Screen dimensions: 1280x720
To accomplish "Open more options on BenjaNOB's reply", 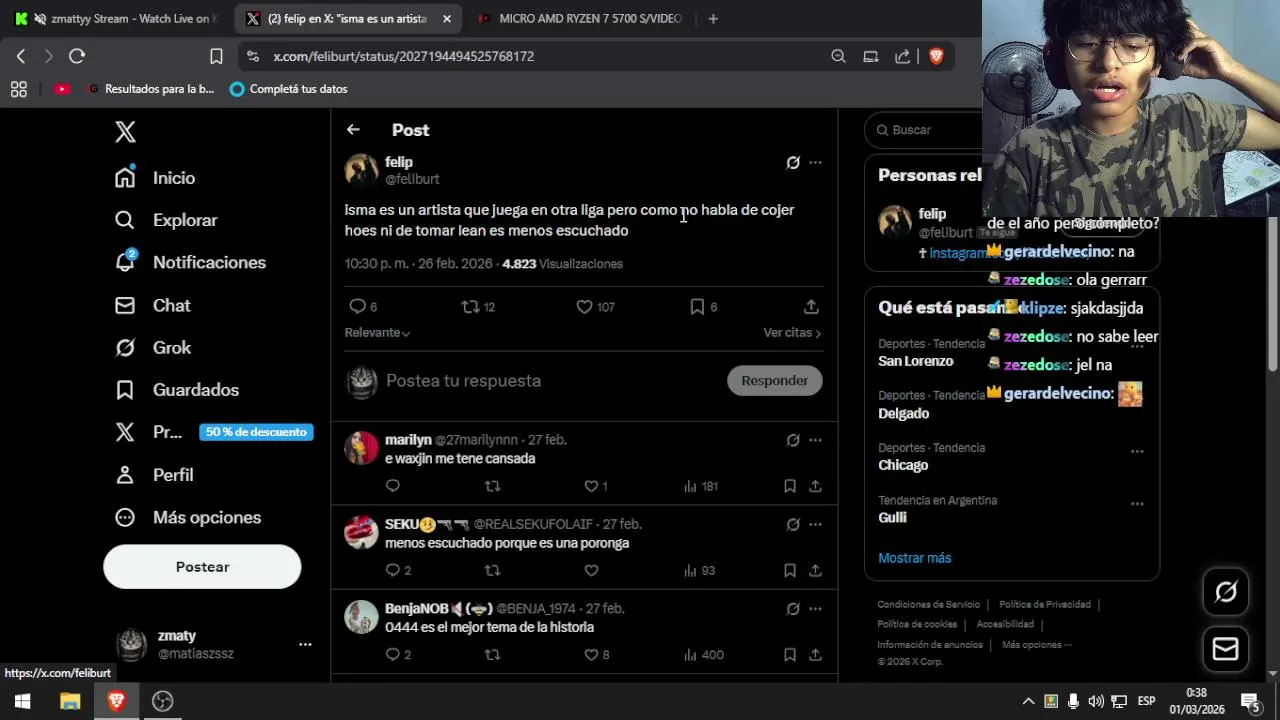I will click(815, 608).
